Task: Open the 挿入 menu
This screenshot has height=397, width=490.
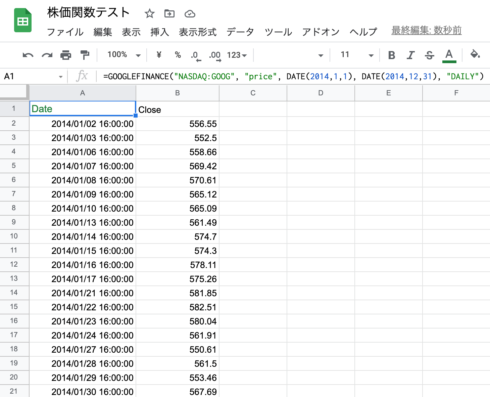Action: click(x=160, y=32)
